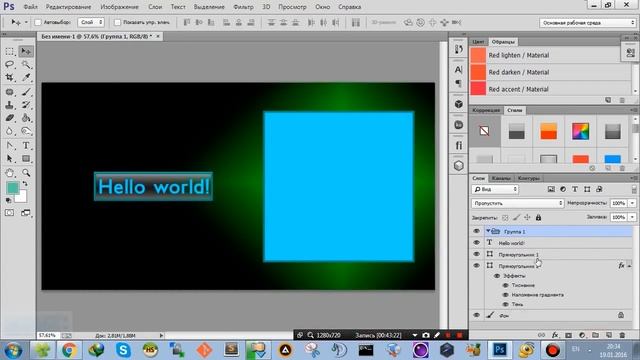This screenshot has width=640, height=360.
Task: Select the Dodge tool
Action: point(26,131)
